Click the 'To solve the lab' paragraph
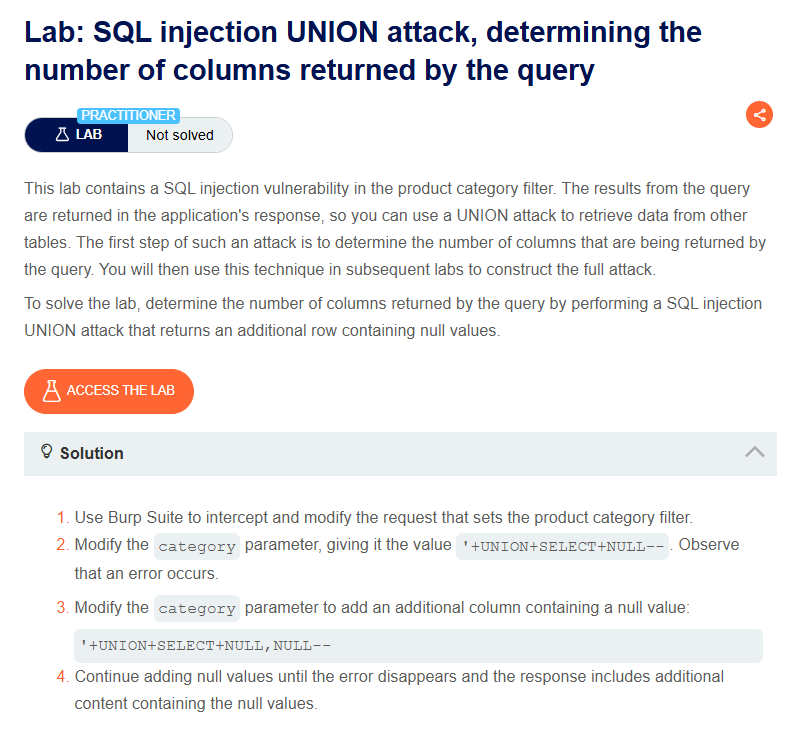 [393, 317]
